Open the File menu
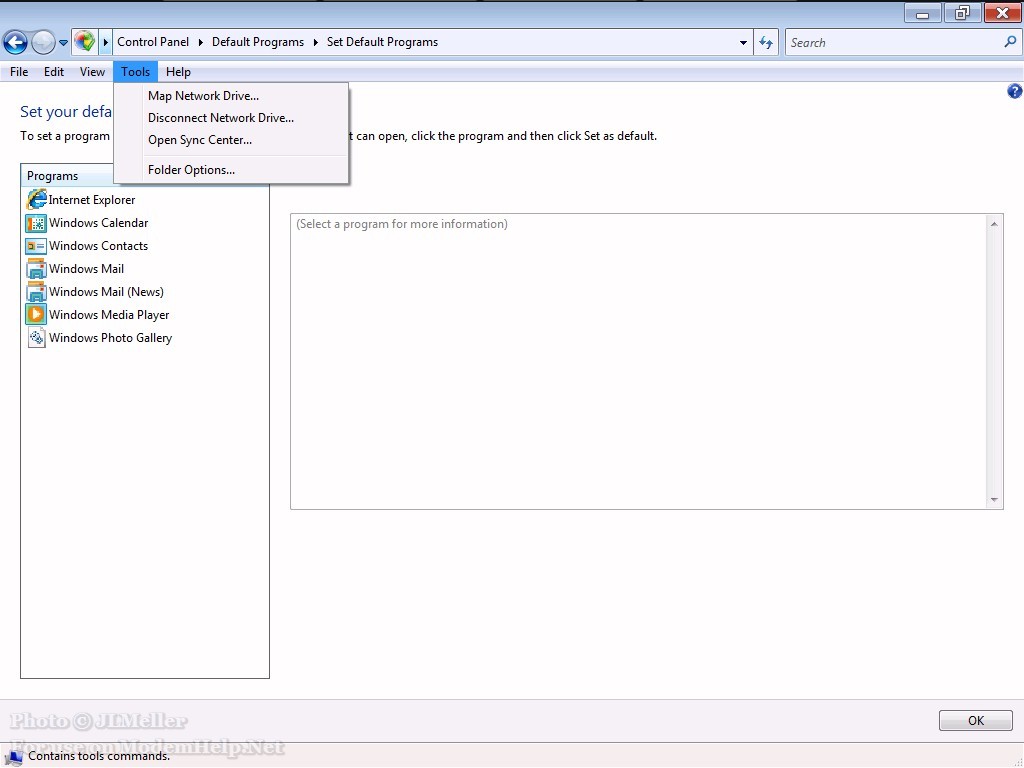1024x768 pixels. 19,72
